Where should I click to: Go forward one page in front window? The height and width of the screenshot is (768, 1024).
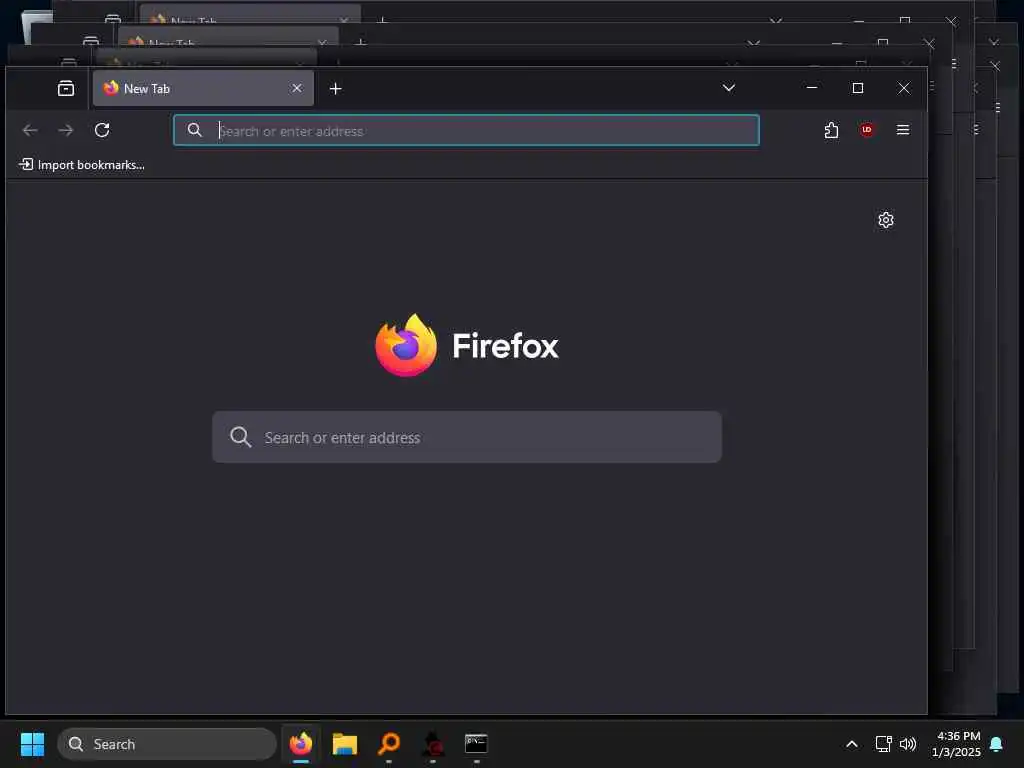click(x=66, y=130)
